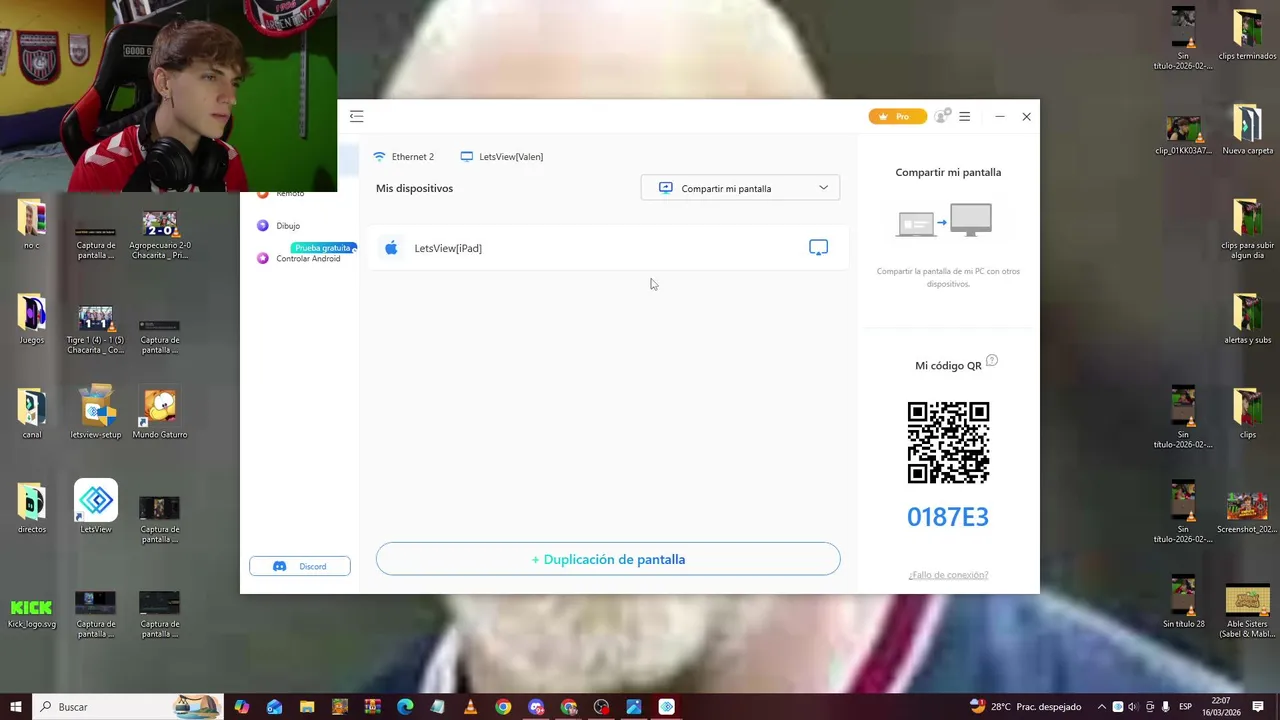The width and height of the screenshot is (1280, 720).
Task: Show hidden system tray icons chevron
Action: 1102,707
